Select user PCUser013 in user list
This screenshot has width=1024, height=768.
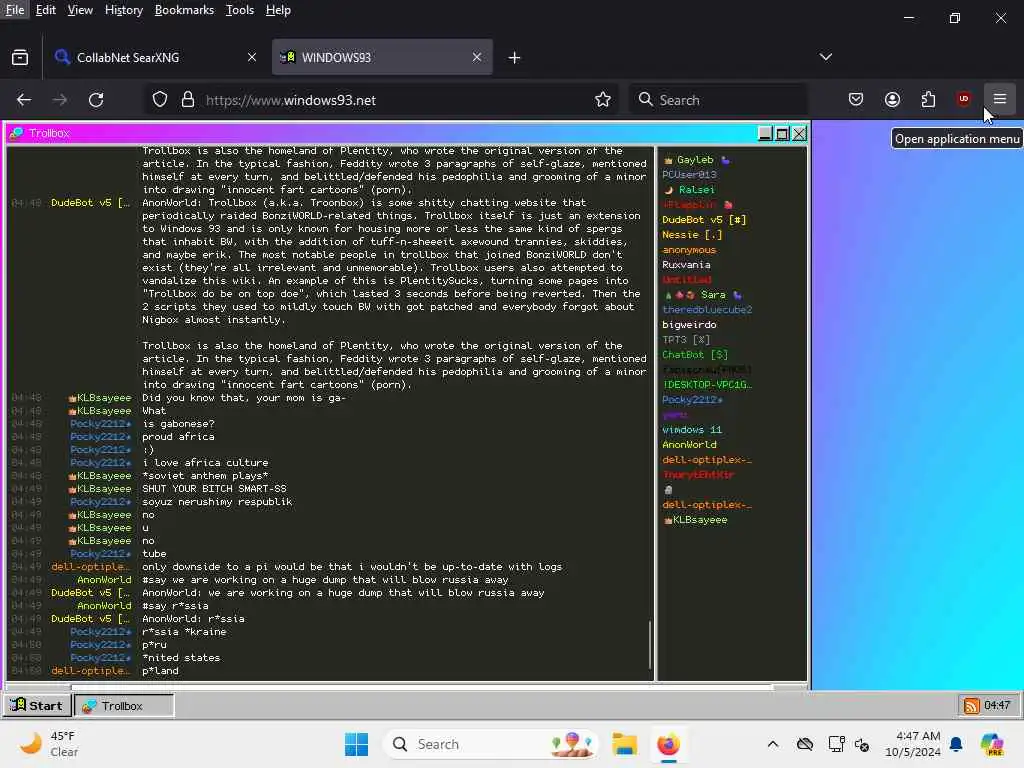(689, 174)
